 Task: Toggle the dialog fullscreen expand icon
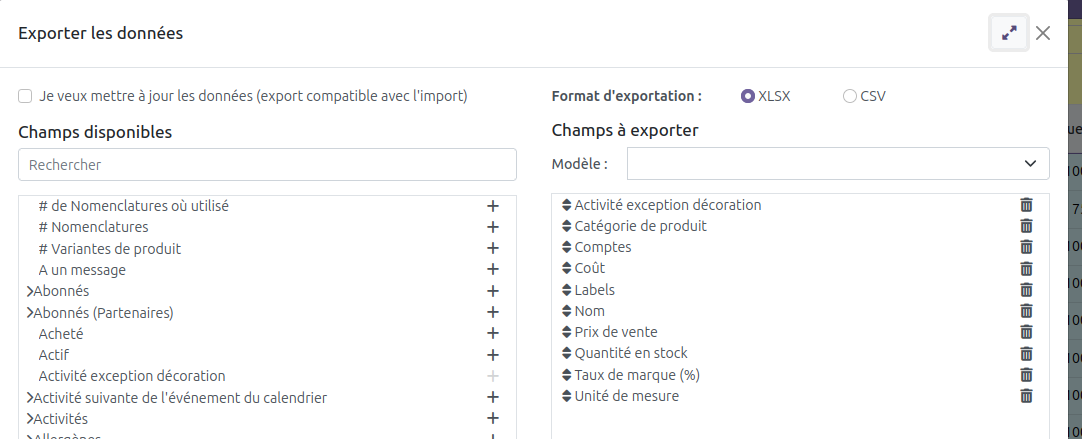1009,32
